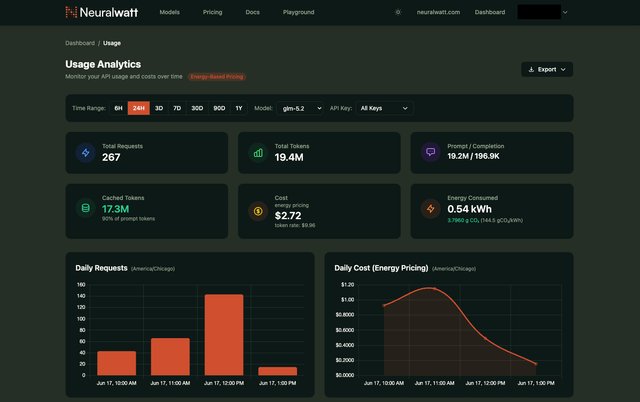The image size is (640, 402).
Task: Click the 19.4M total tokens value
Action: point(289,157)
